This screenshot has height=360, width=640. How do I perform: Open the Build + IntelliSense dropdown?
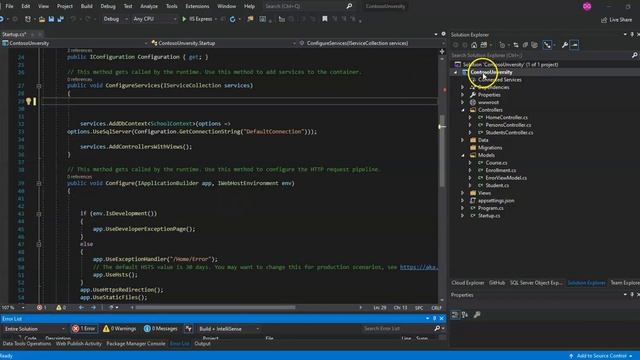pyautogui.click(x=228, y=329)
